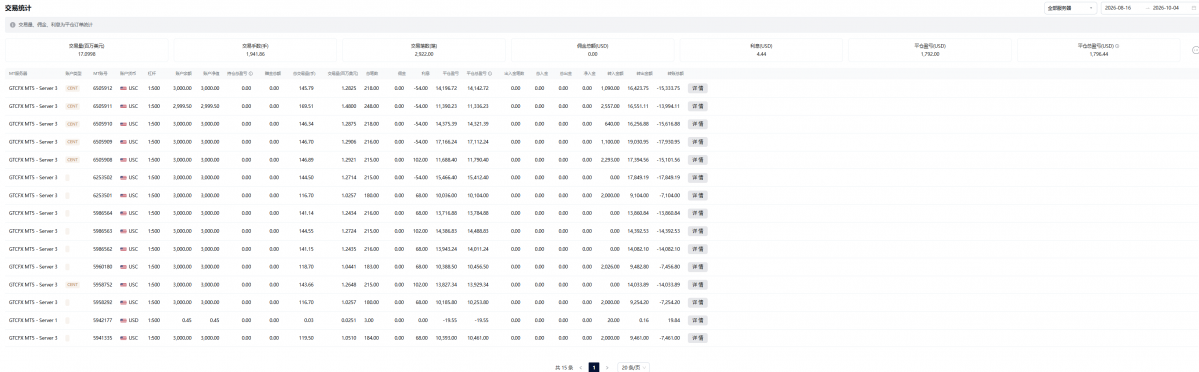Click the US flag icon for account 6505908
1199x372 pixels.
click(x=123, y=159)
